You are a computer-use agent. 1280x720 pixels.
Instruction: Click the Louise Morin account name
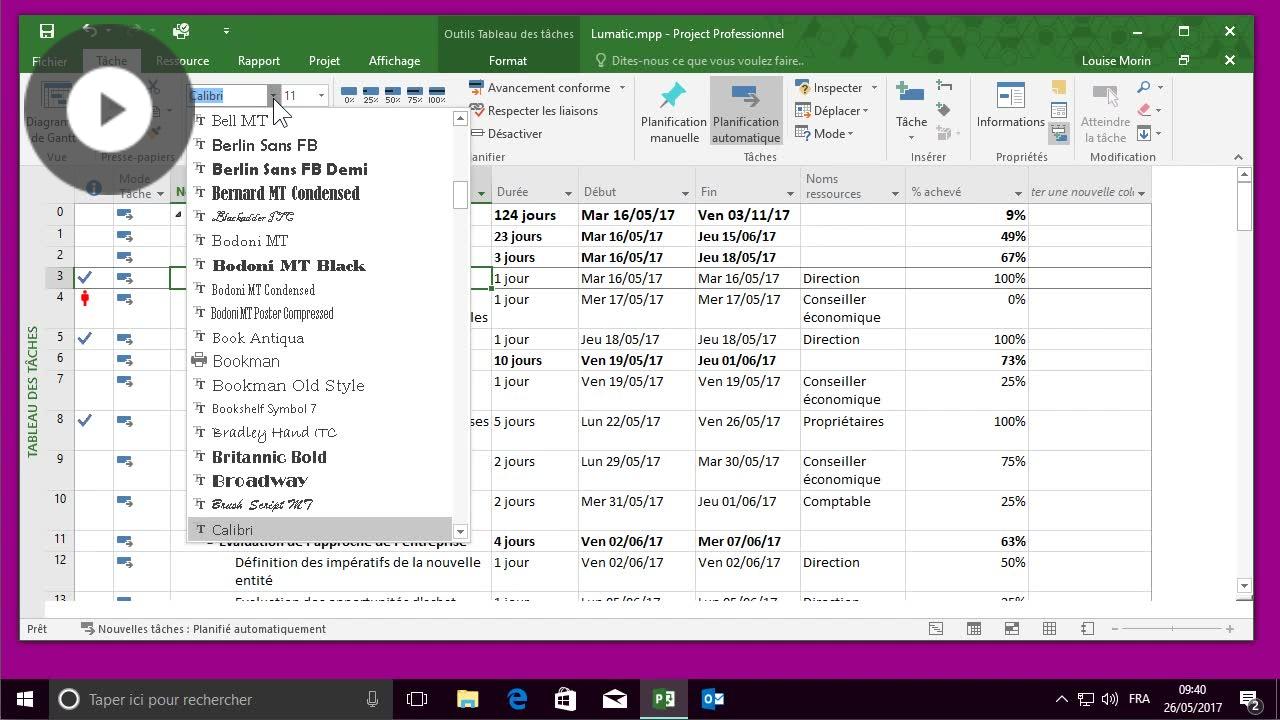(x=1116, y=60)
